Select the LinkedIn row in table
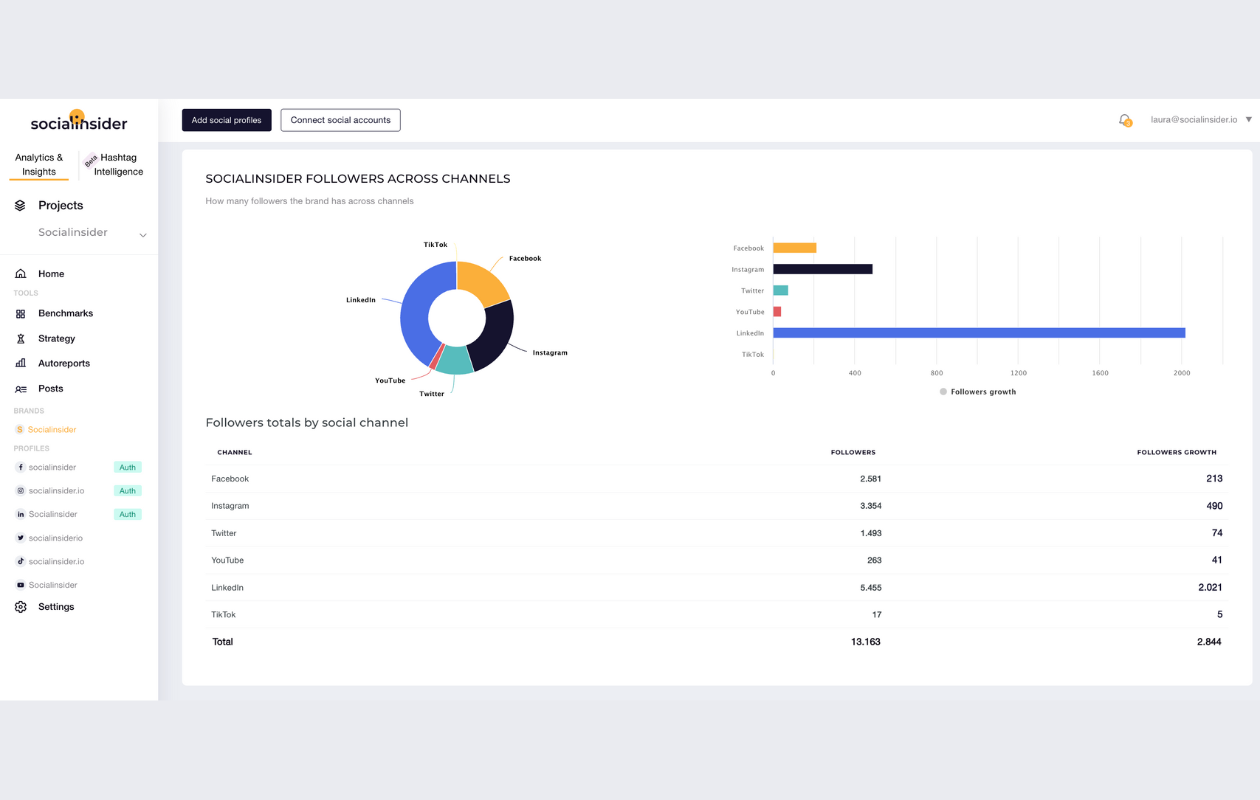 717,588
